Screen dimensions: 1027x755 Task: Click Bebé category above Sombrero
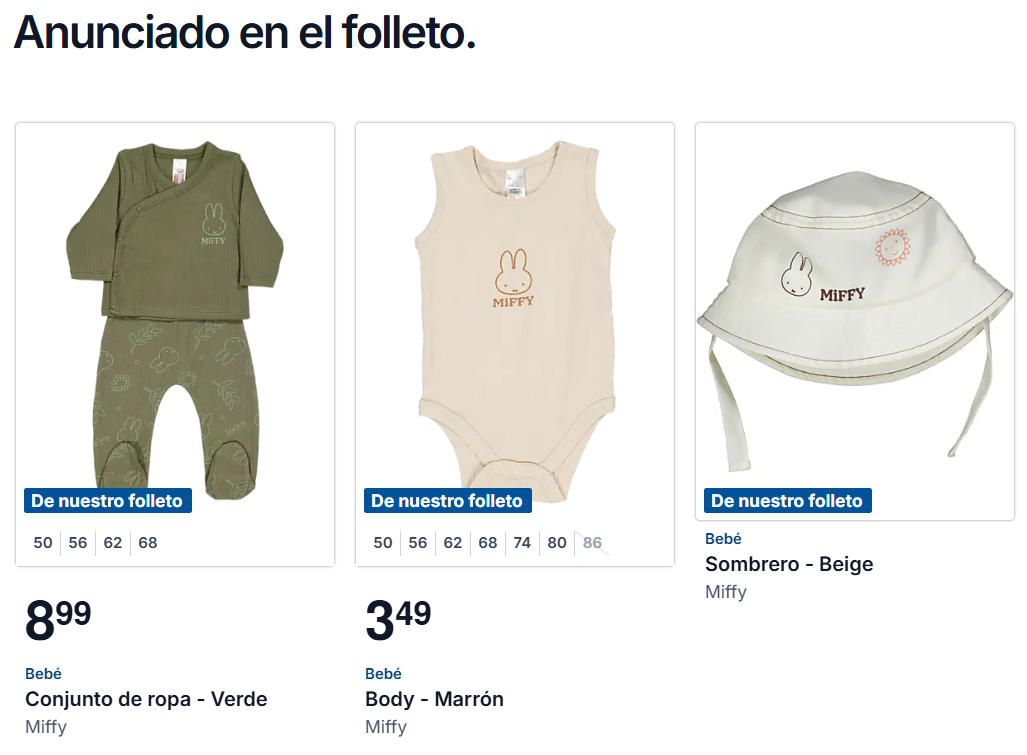pos(723,539)
